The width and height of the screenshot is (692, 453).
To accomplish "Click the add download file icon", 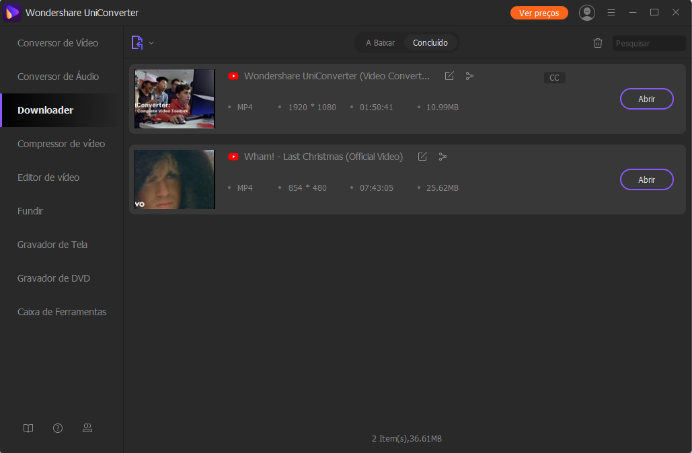I will [137, 43].
